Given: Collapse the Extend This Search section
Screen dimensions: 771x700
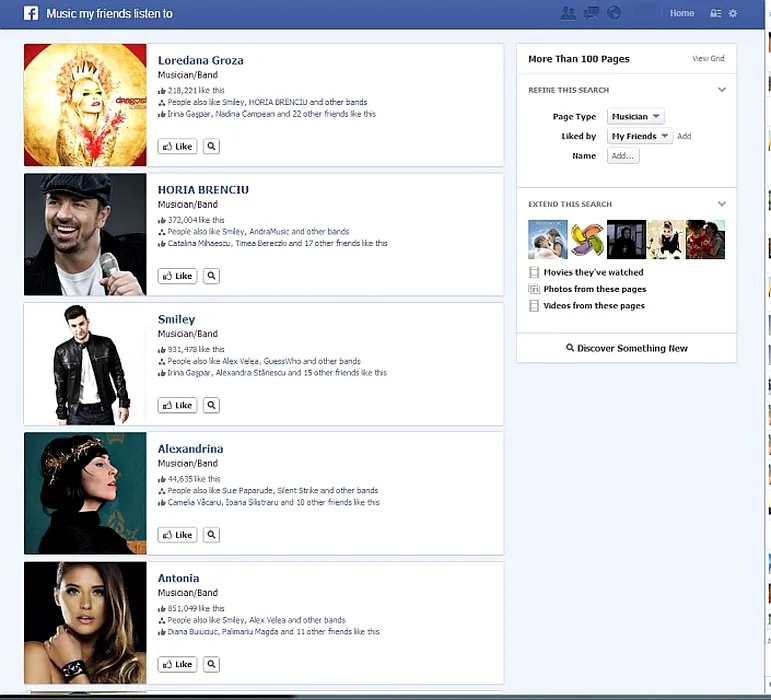Looking at the screenshot, I should point(722,204).
